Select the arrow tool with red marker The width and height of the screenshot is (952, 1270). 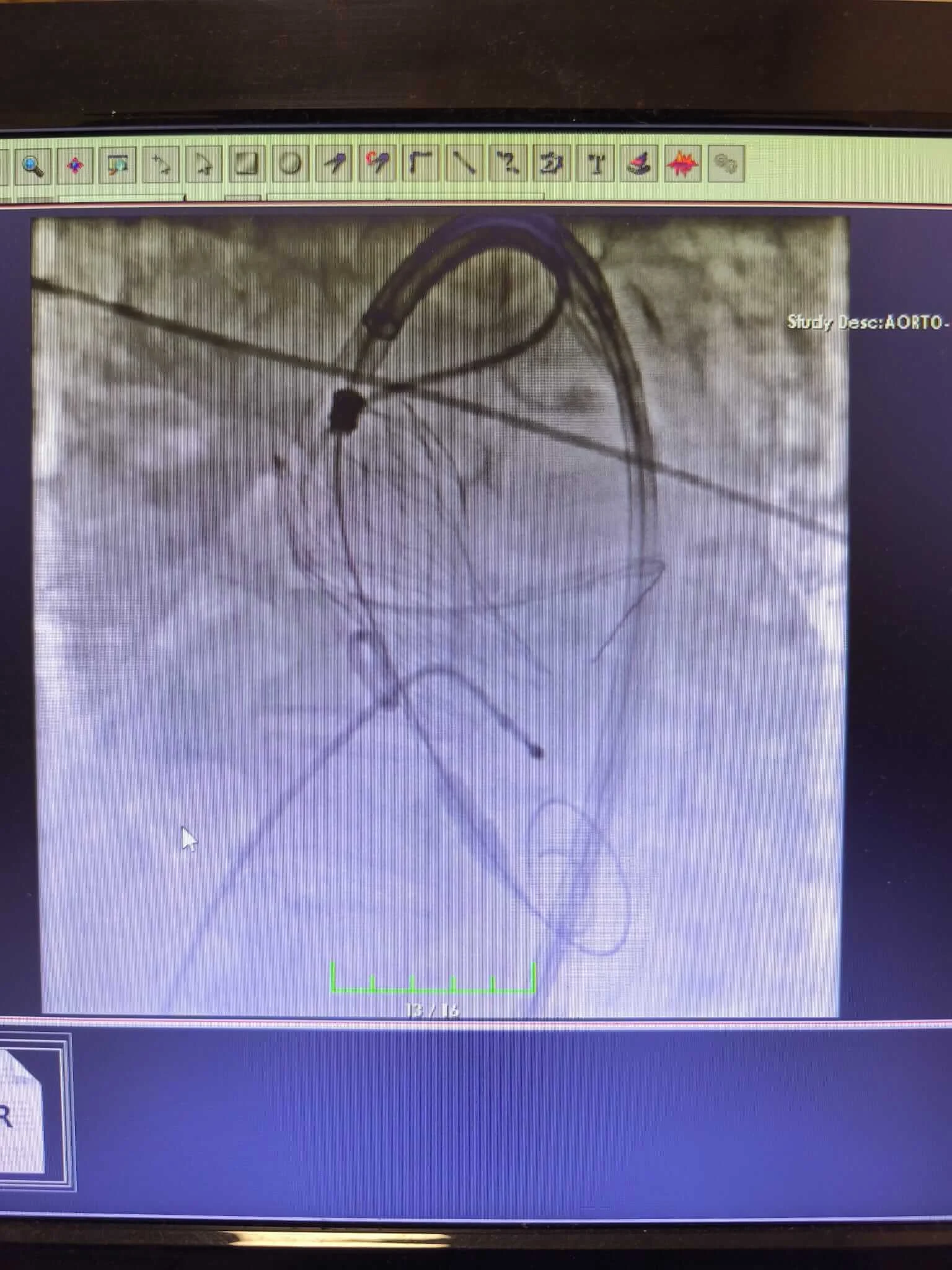click(377, 164)
